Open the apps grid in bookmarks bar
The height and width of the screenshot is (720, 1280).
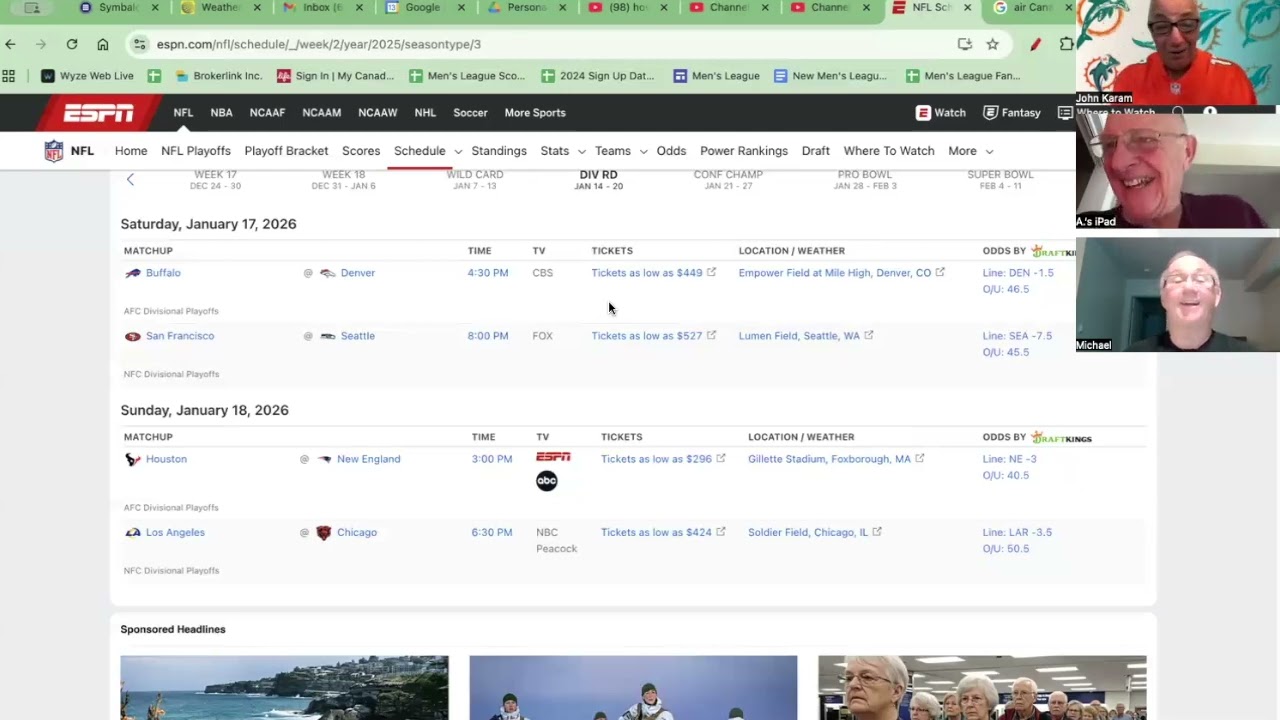pyautogui.click(x=9, y=76)
